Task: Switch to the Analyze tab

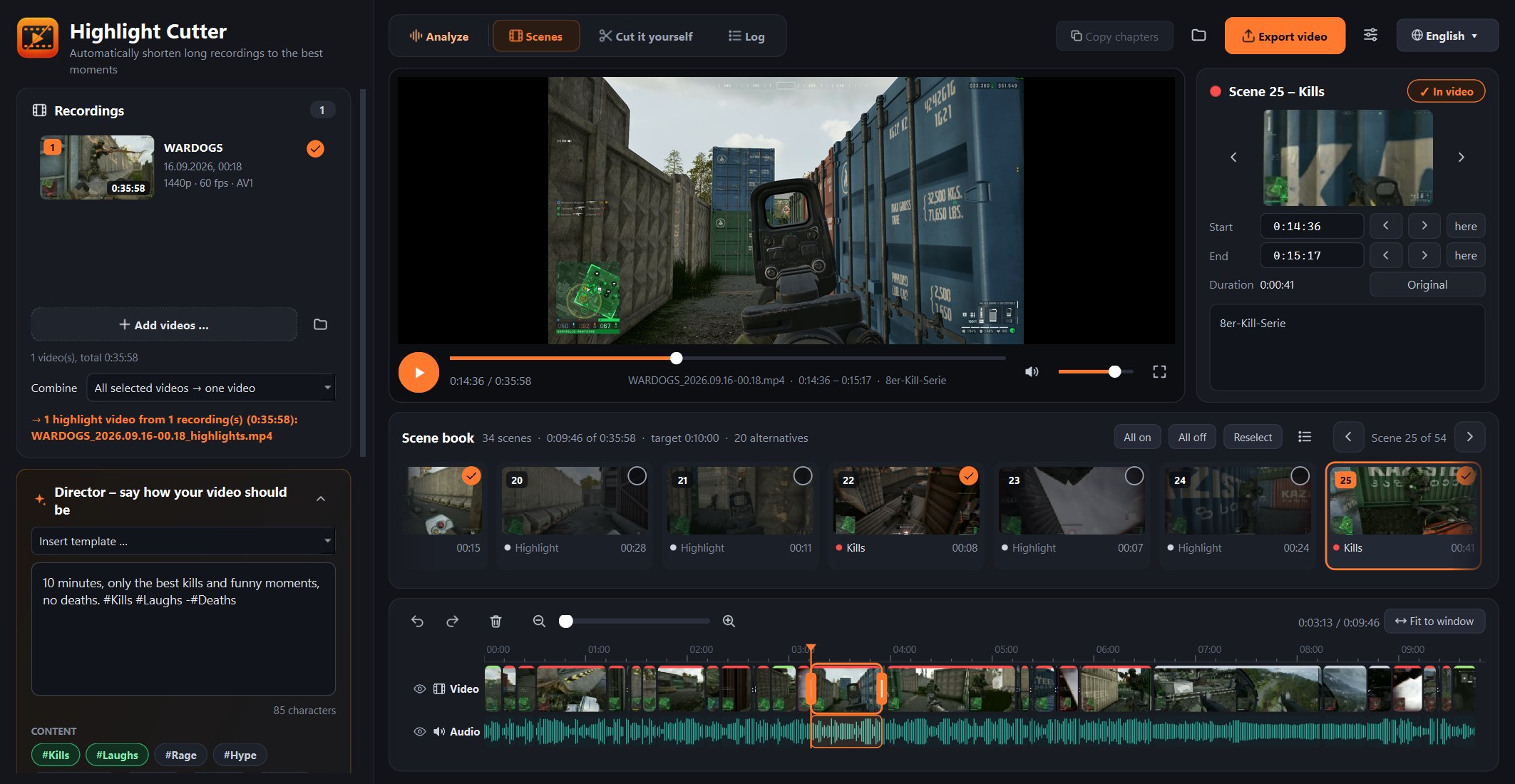Action: point(439,36)
